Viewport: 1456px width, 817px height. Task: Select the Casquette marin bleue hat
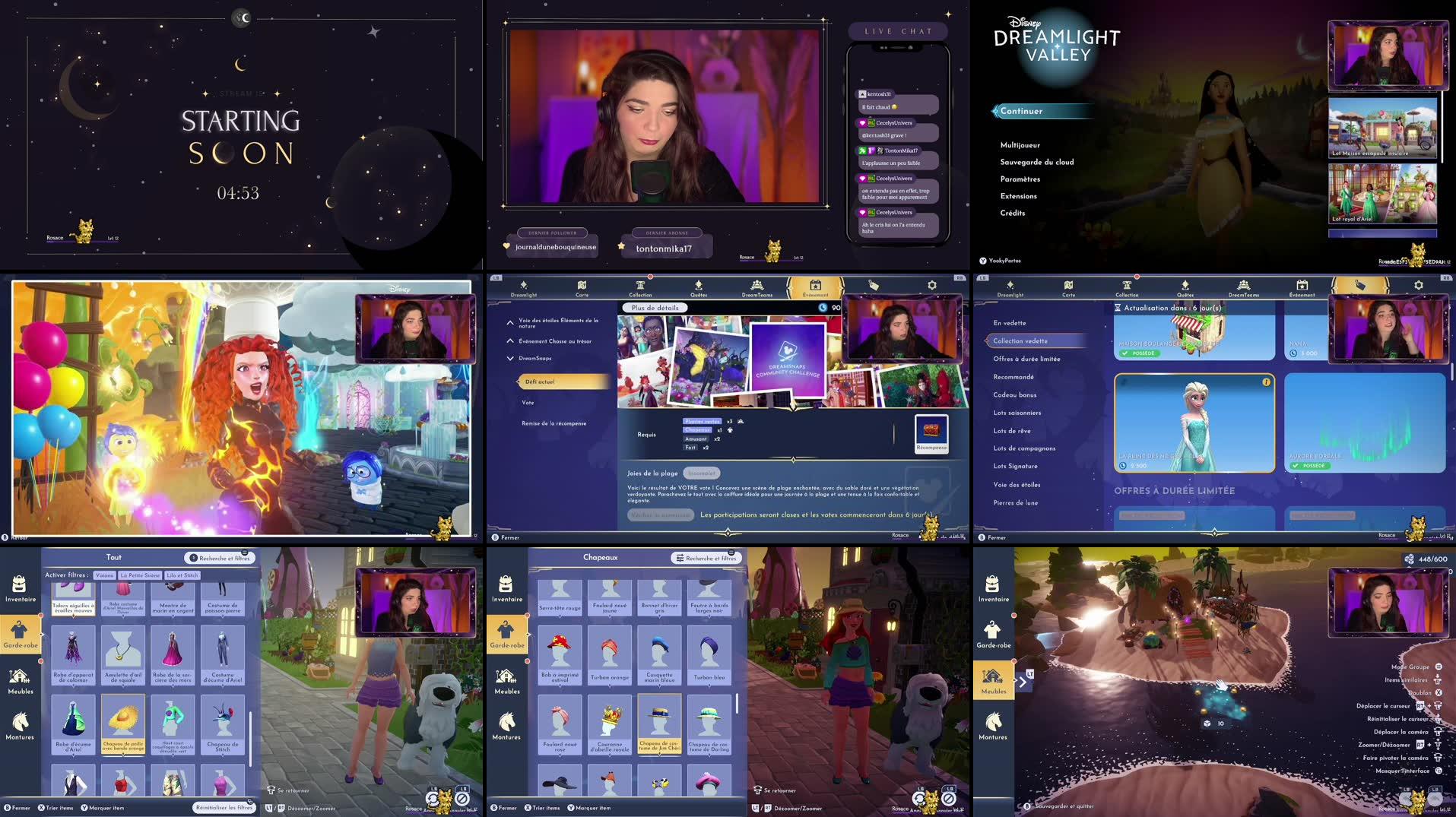pos(659,655)
